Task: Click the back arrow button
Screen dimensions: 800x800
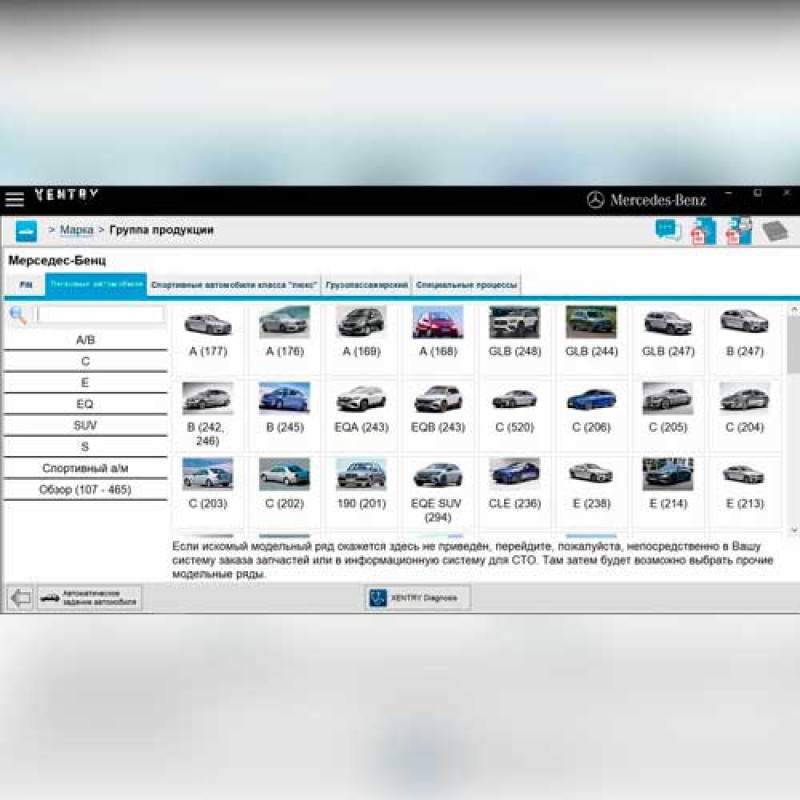Action: (20, 597)
